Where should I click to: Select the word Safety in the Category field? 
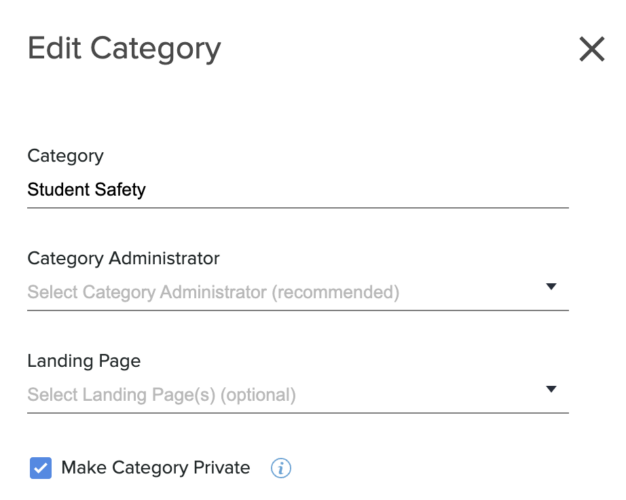pos(119,190)
